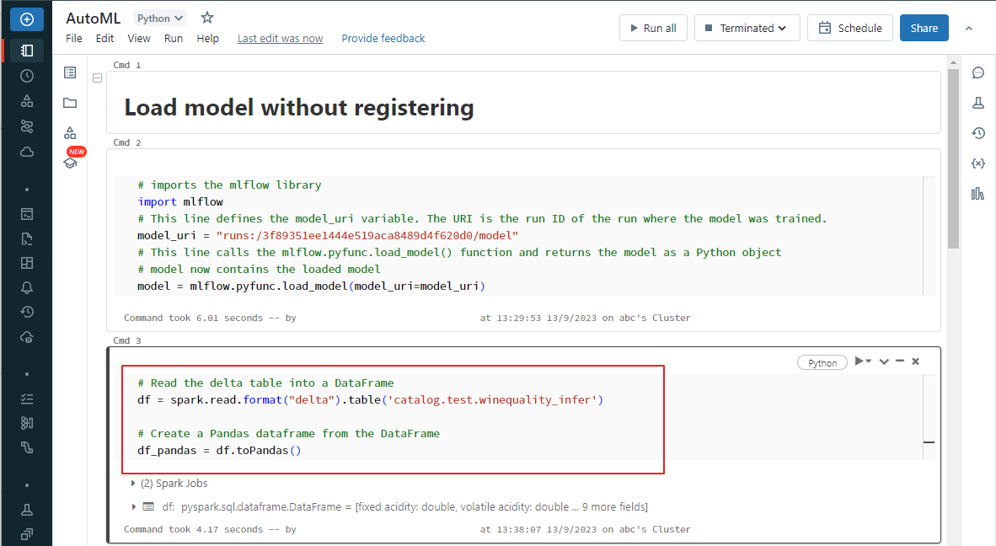
Task: Click the import mlflow code line
Action: [x=180, y=202]
